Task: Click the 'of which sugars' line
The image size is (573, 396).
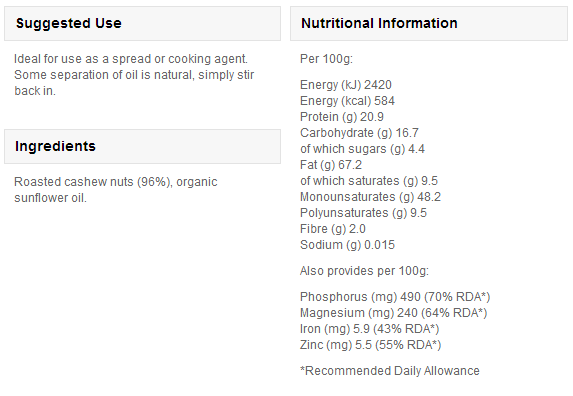Action: pos(362,149)
